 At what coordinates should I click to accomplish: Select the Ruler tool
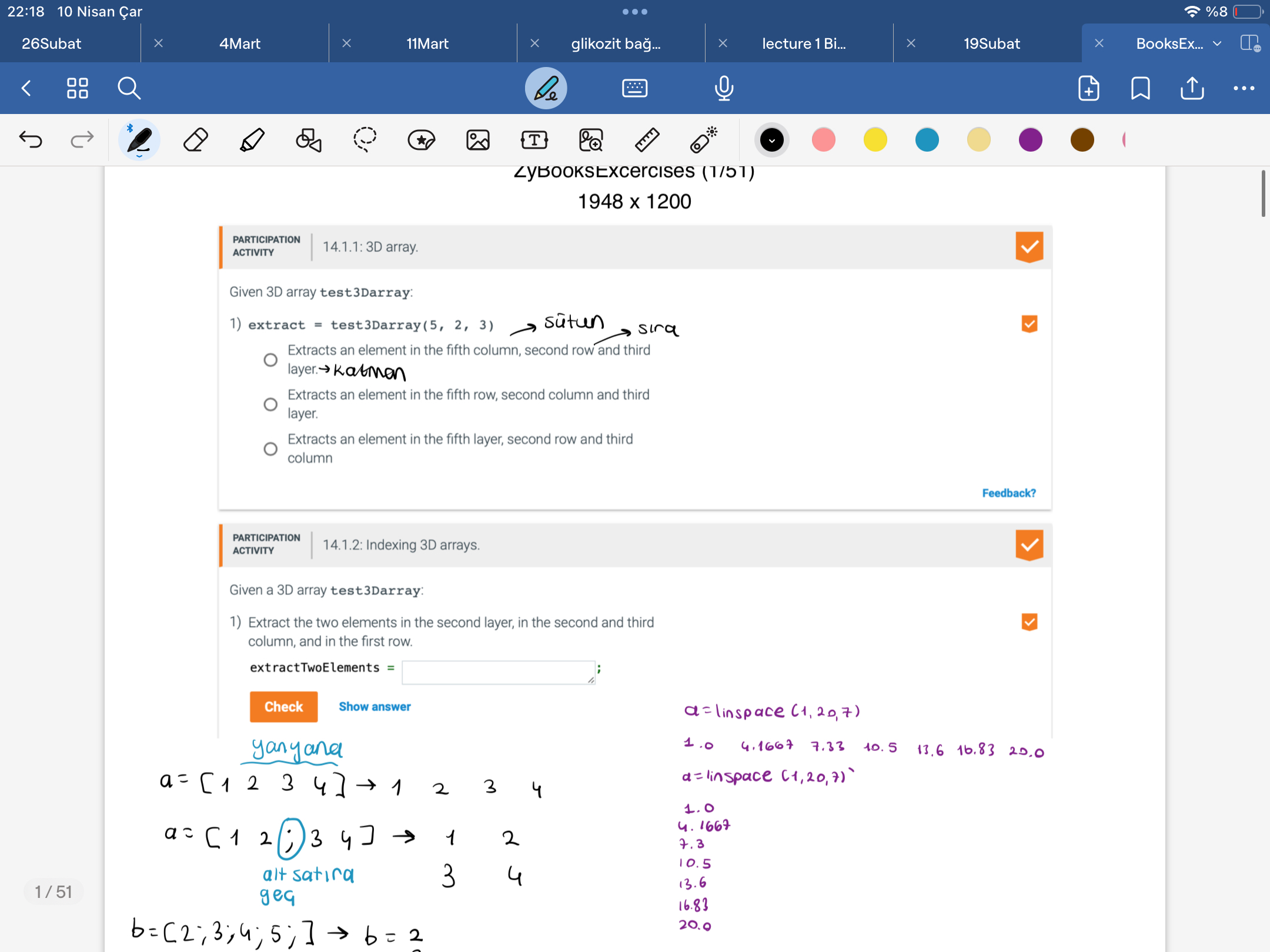pos(647,140)
